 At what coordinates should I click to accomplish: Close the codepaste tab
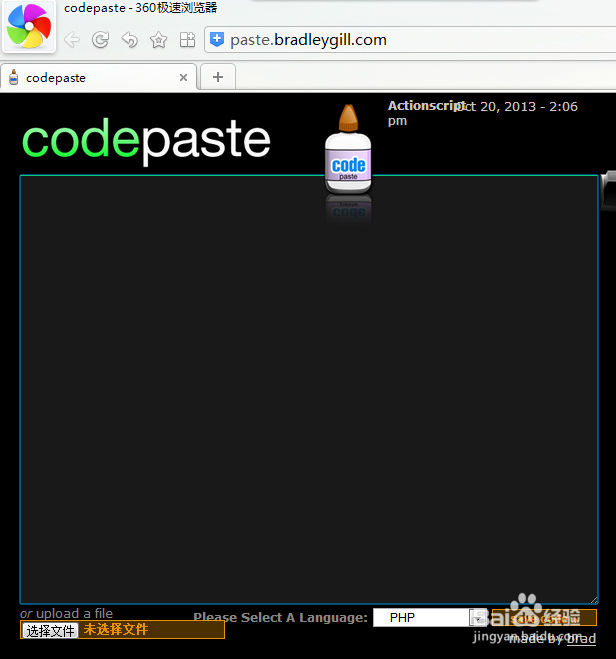183,77
